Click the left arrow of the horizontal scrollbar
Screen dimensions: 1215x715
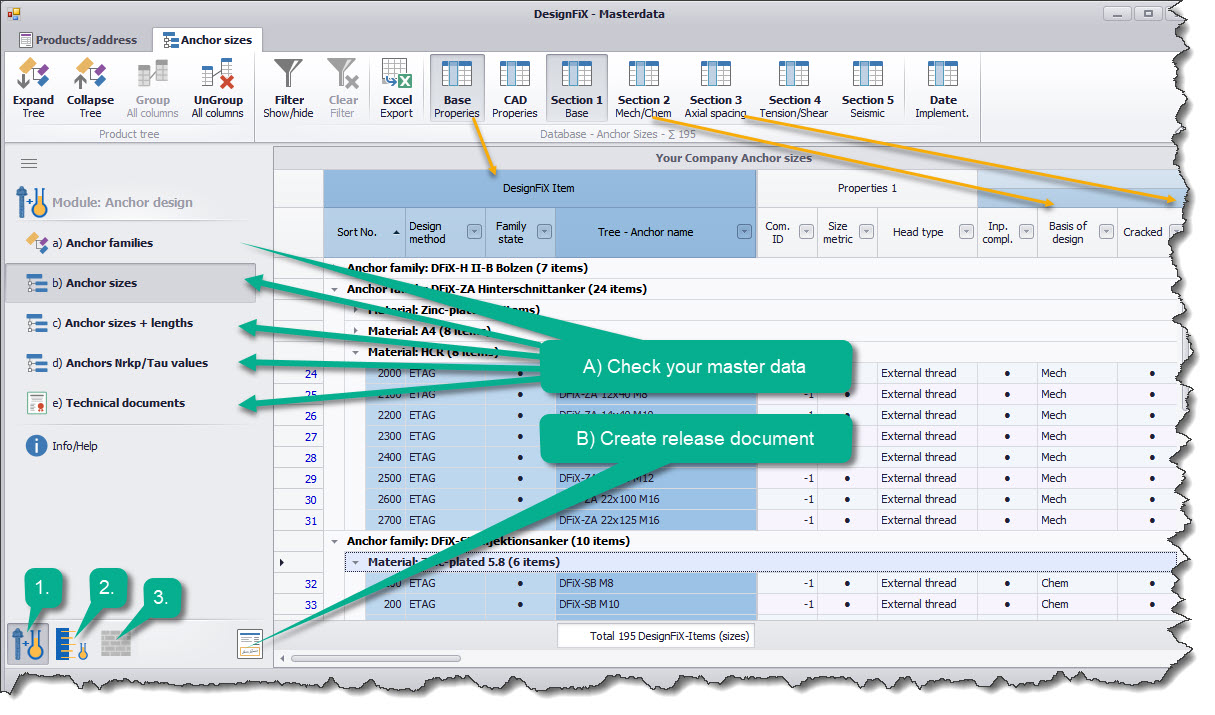coord(281,658)
